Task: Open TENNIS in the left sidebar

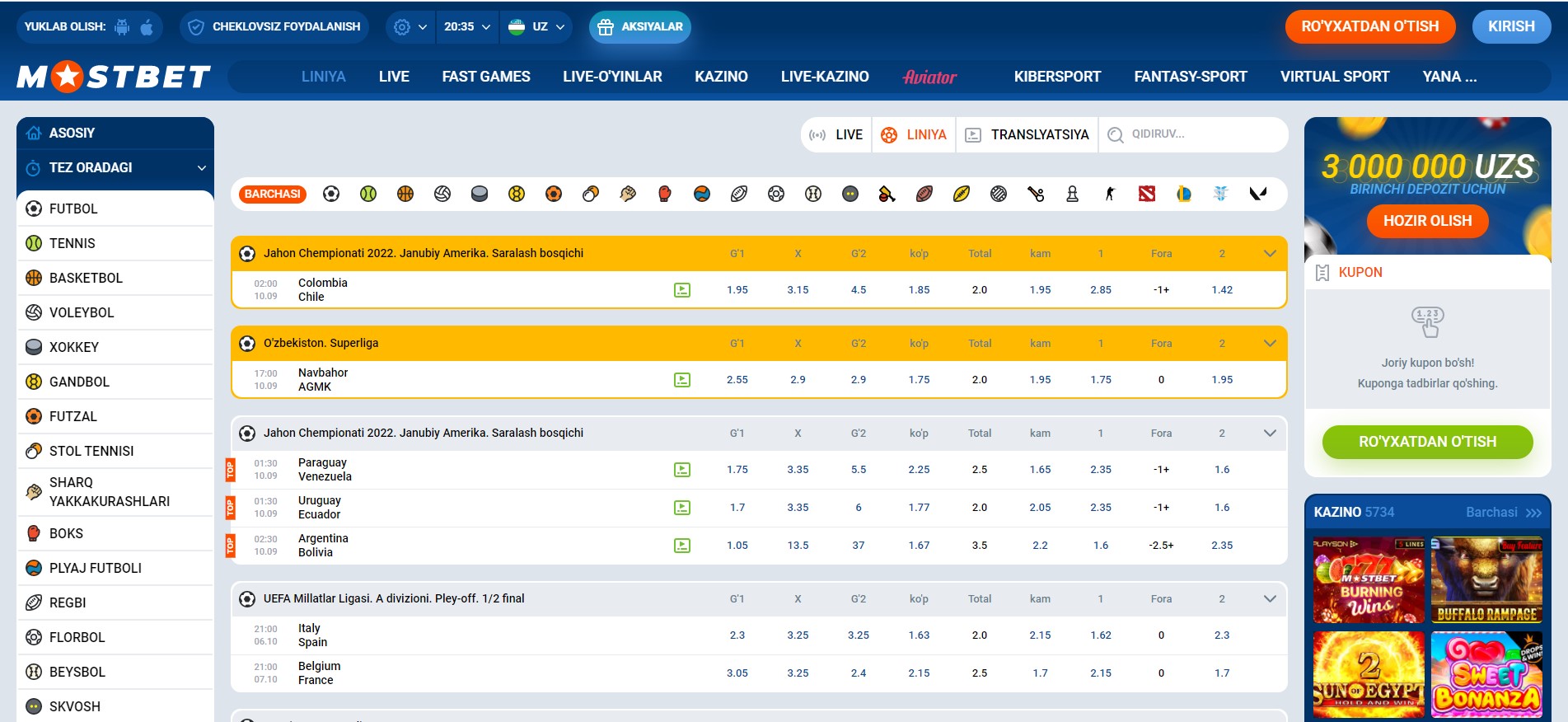Action: tap(115, 243)
